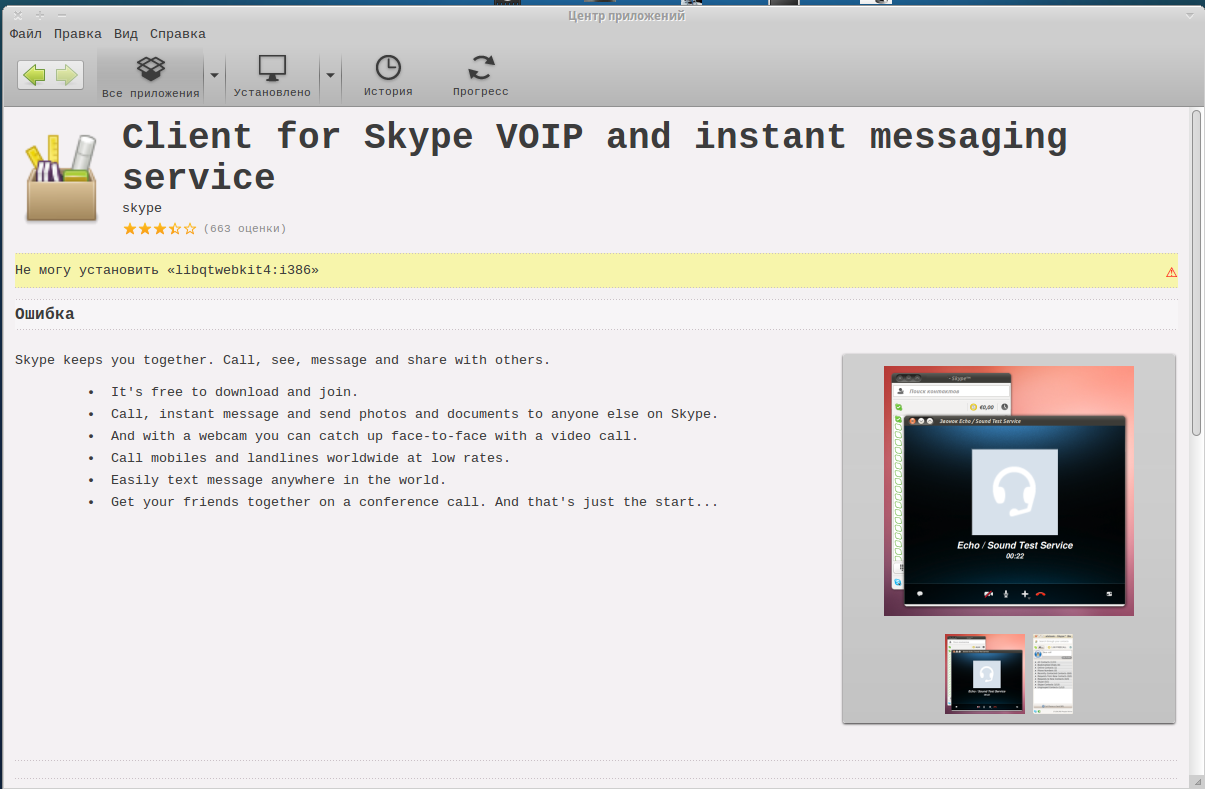Image resolution: width=1205 pixels, height=789 pixels.
Task: Click the vertical scrollbar on the right
Action: [x=1196, y=272]
